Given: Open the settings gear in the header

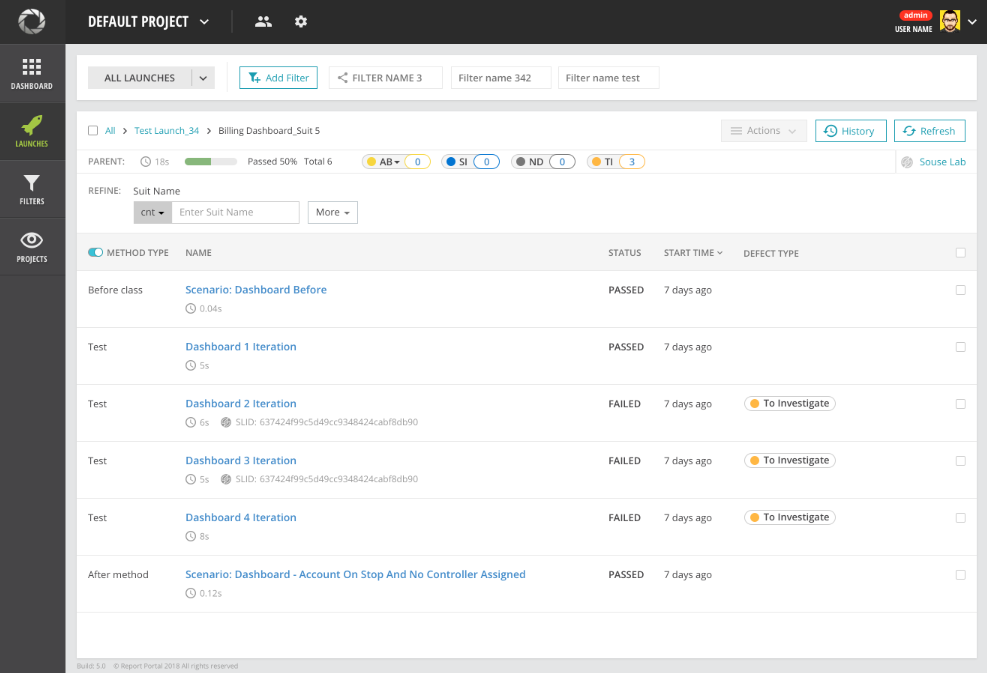Looking at the screenshot, I should pos(301,21).
